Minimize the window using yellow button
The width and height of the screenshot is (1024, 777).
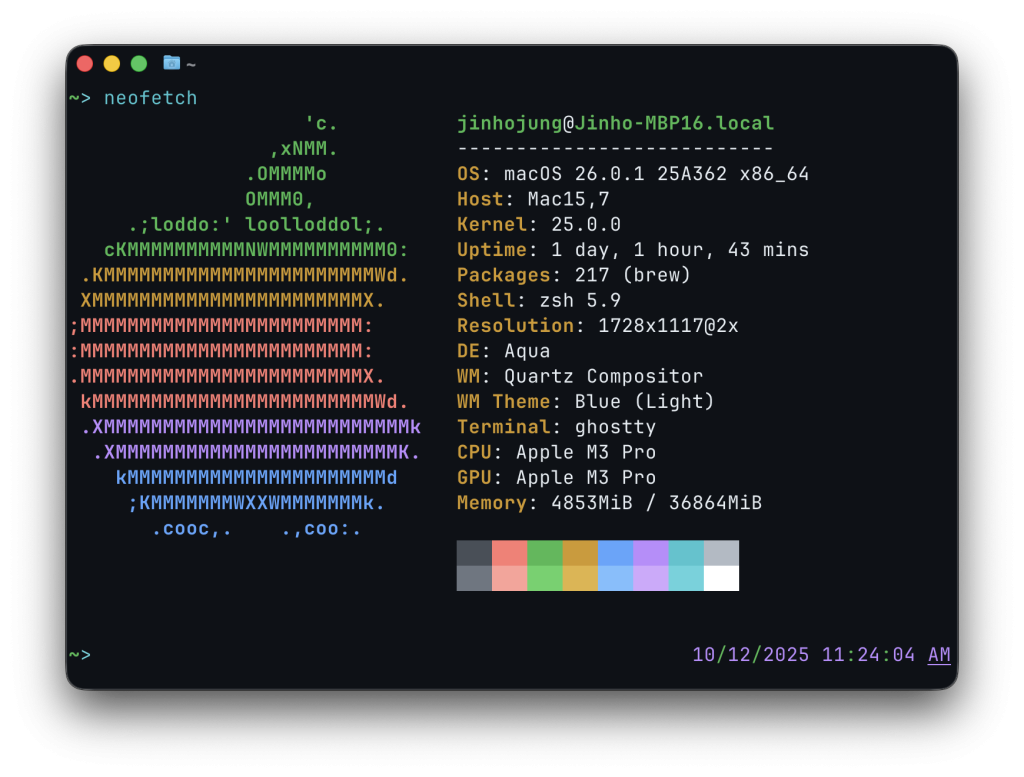(x=112, y=64)
